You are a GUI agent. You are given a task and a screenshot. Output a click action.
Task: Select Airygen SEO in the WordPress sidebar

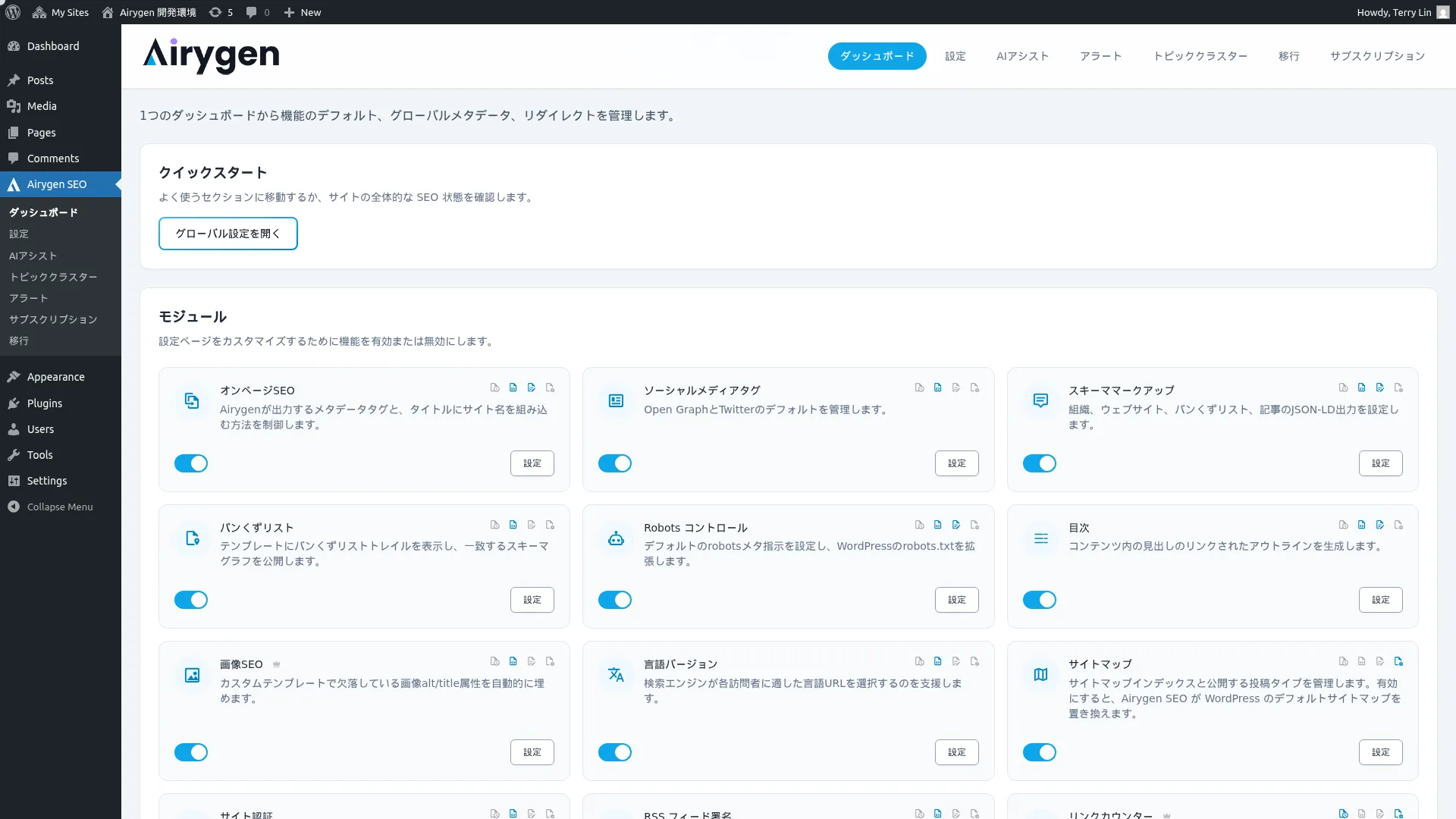pyautogui.click(x=56, y=184)
